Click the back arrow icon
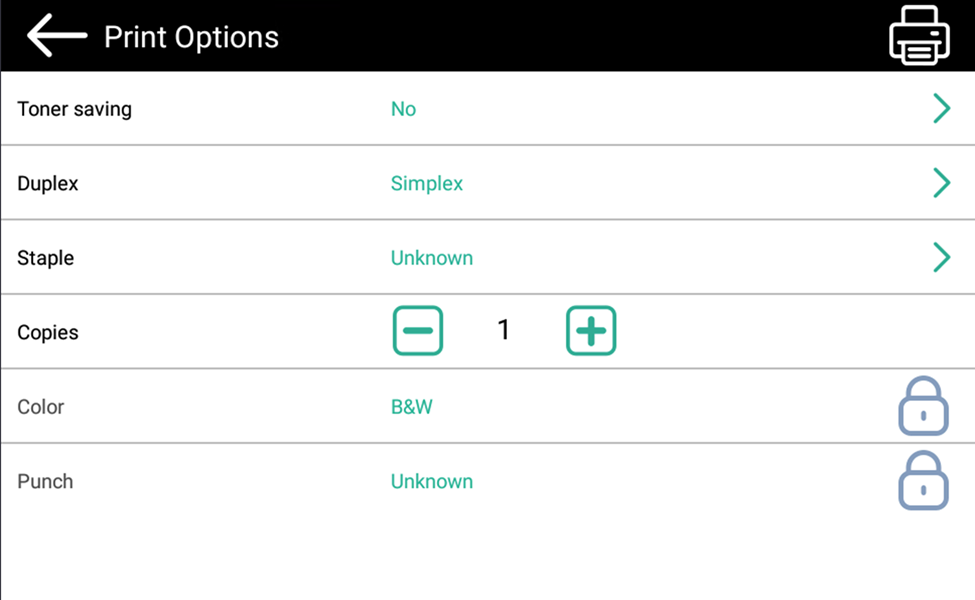Screen dimensions: 975x600 (x=56, y=36)
